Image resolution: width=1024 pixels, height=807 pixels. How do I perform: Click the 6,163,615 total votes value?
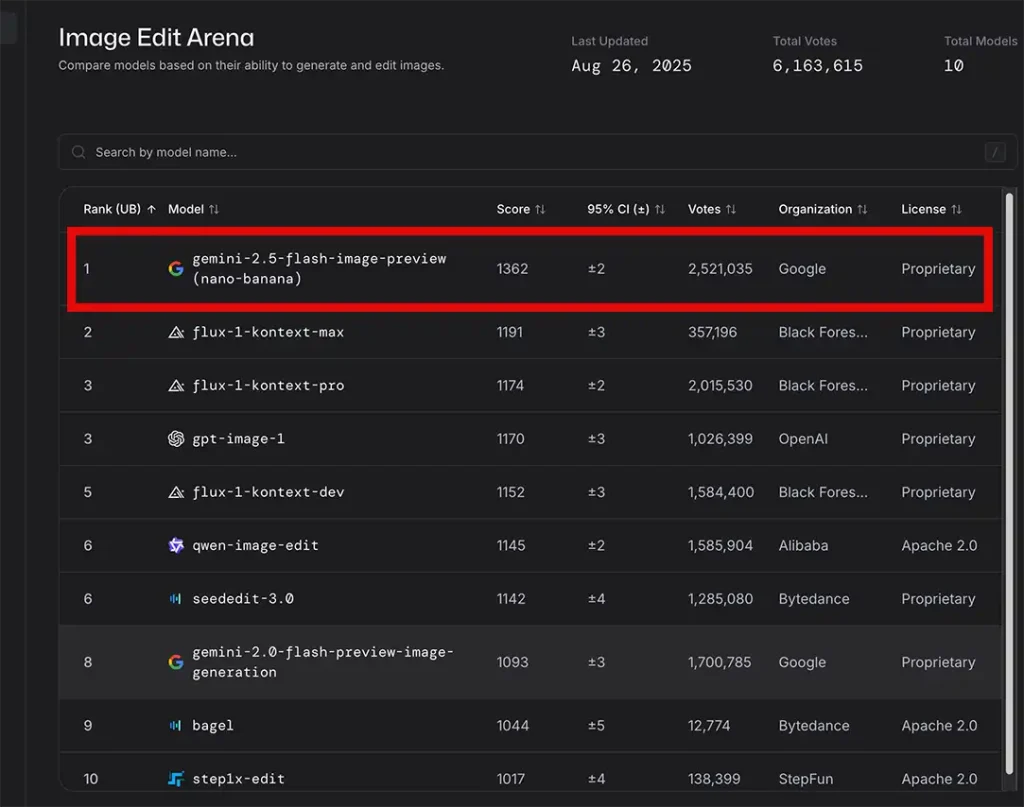(818, 66)
